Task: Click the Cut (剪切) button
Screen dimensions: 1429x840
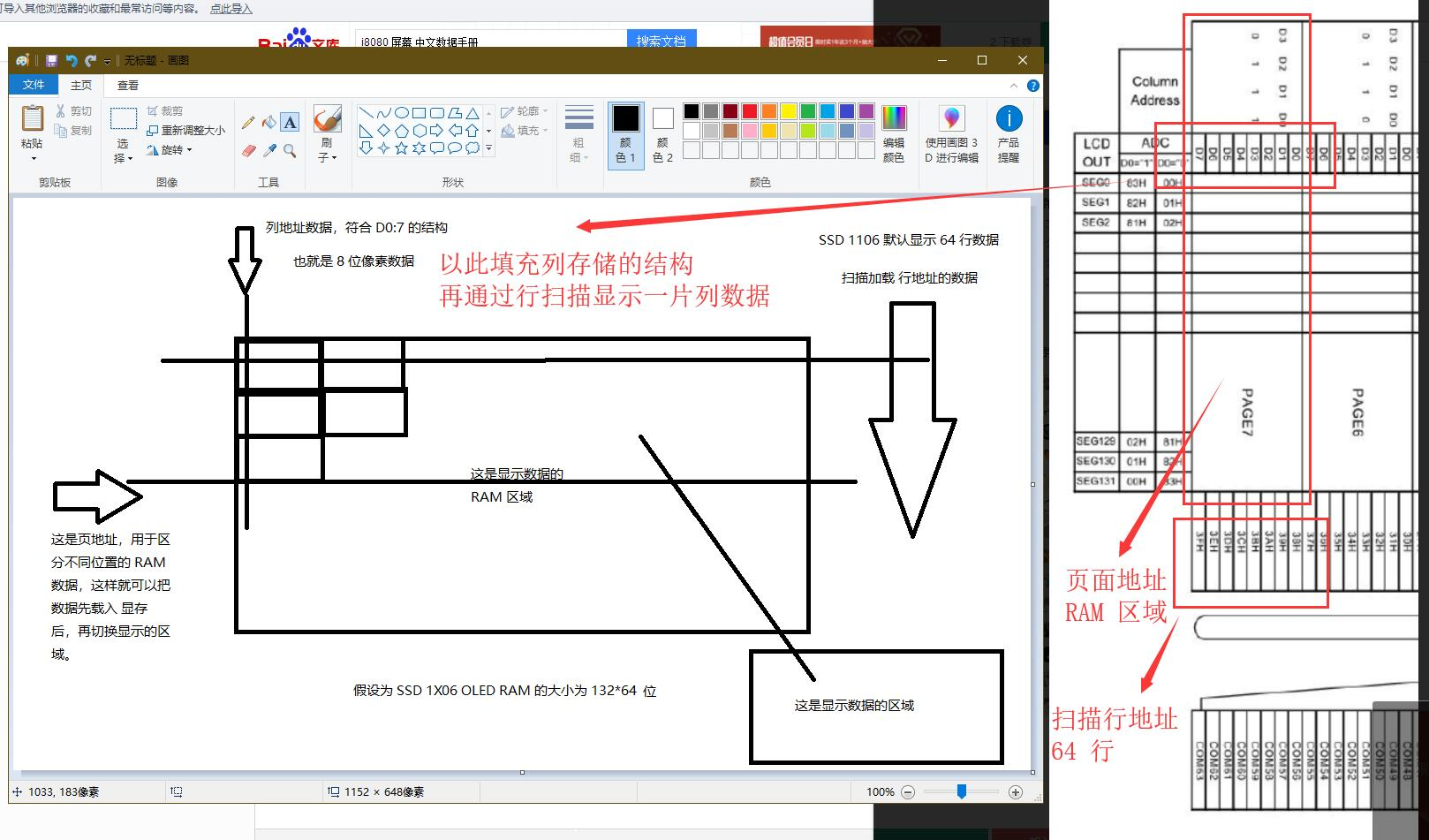Action: [73, 110]
